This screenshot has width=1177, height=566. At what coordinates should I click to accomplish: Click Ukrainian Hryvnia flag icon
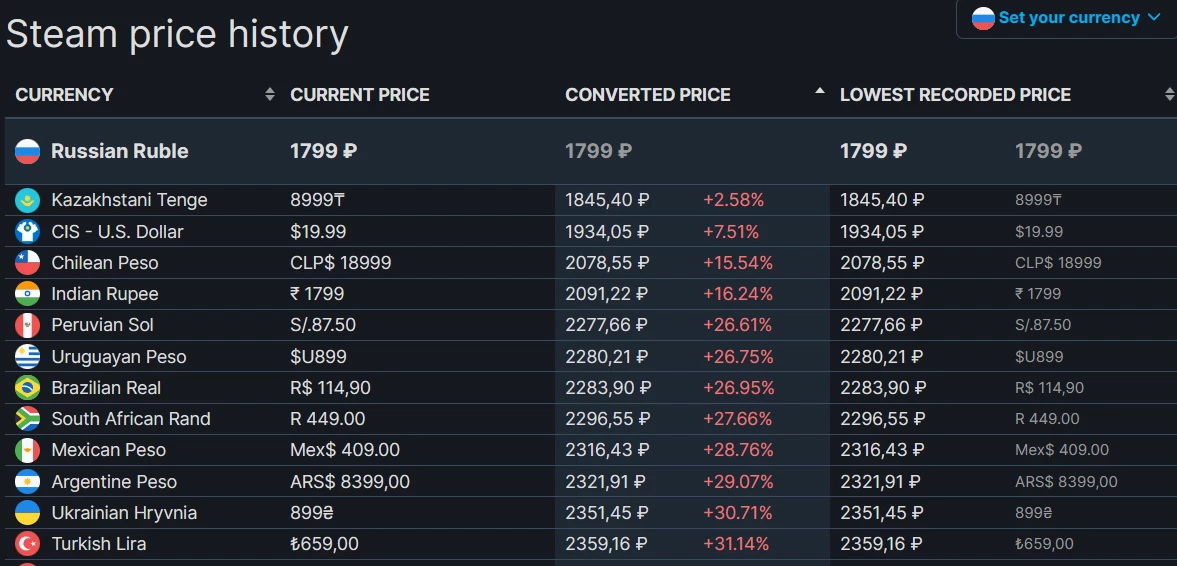(x=28, y=513)
